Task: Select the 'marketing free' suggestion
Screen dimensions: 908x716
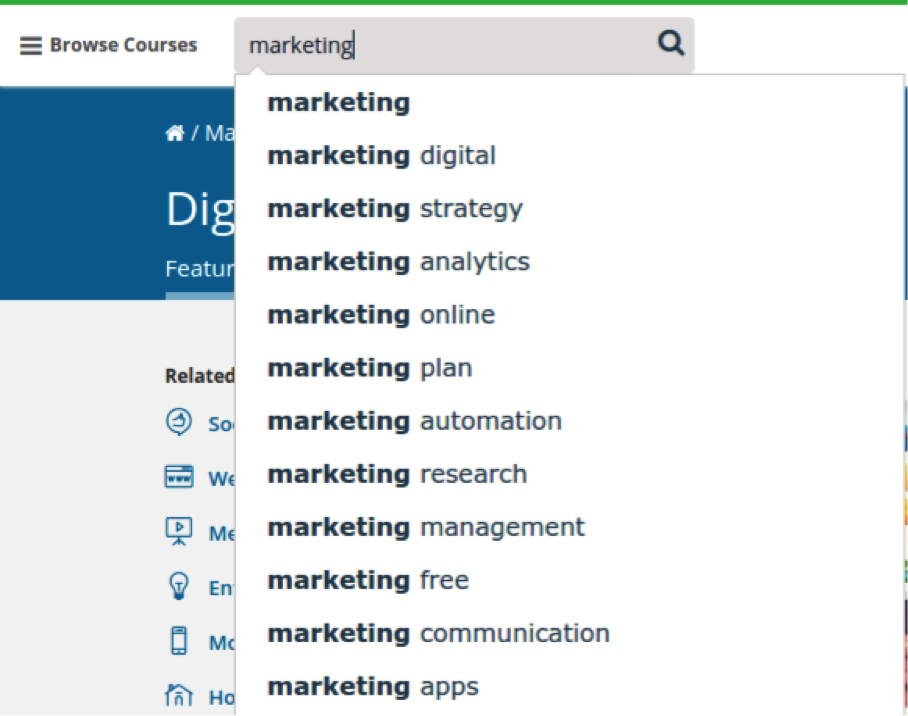Action: pos(368,579)
